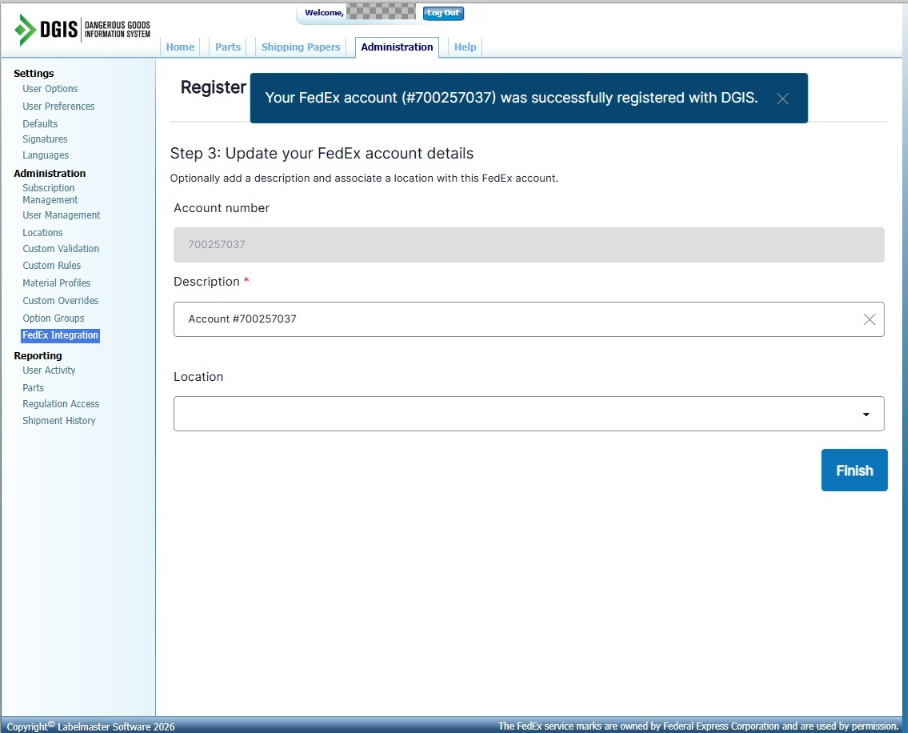This screenshot has width=908, height=733.
Task: Switch to the Parts tab
Action: (228, 47)
